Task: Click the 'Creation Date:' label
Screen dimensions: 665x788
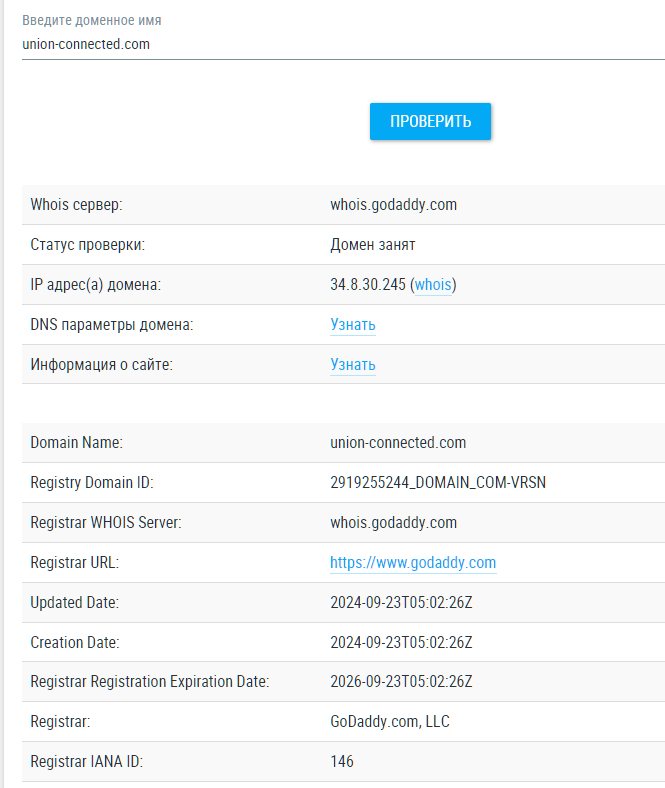Action: [x=75, y=642]
